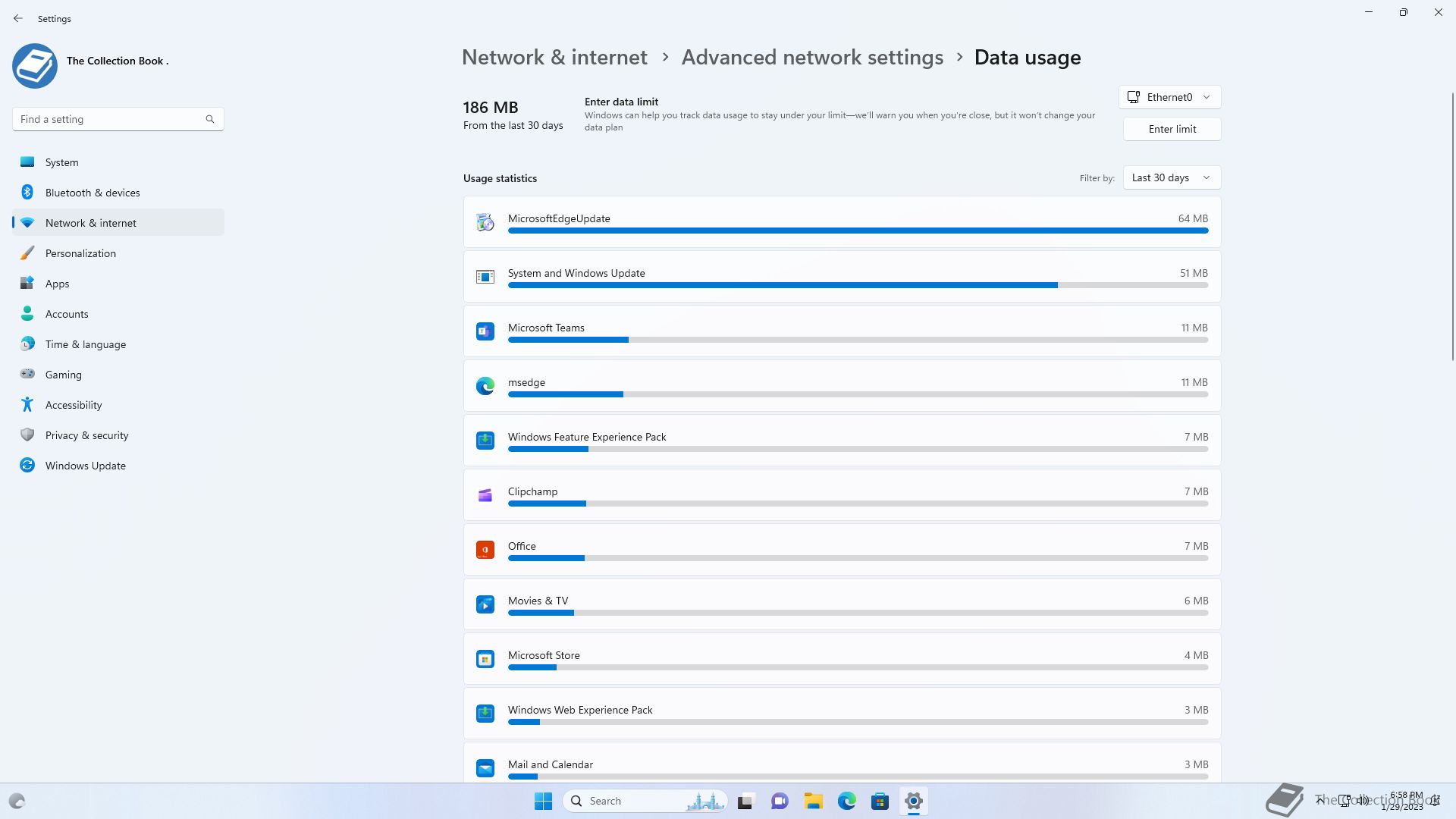Open Chat app from the taskbar
The height and width of the screenshot is (819, 1456).
tap(780, 801)
